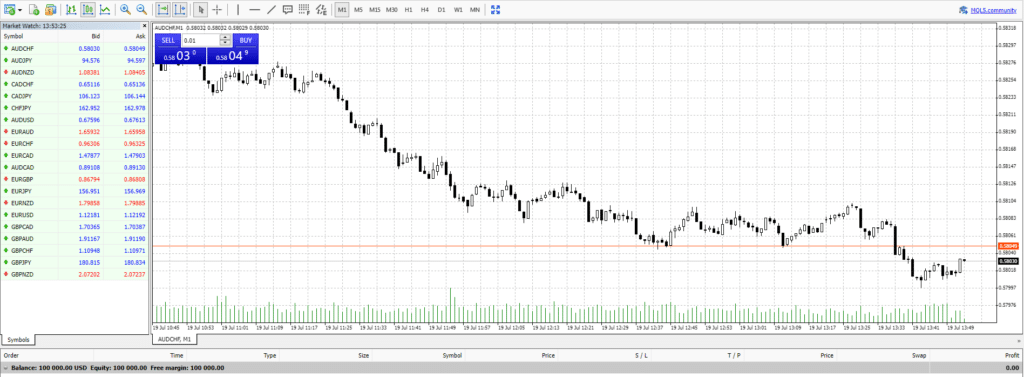Viewport: 1024px width, 377px height.
Task: Set timeframe to M15
Action: 374,10
